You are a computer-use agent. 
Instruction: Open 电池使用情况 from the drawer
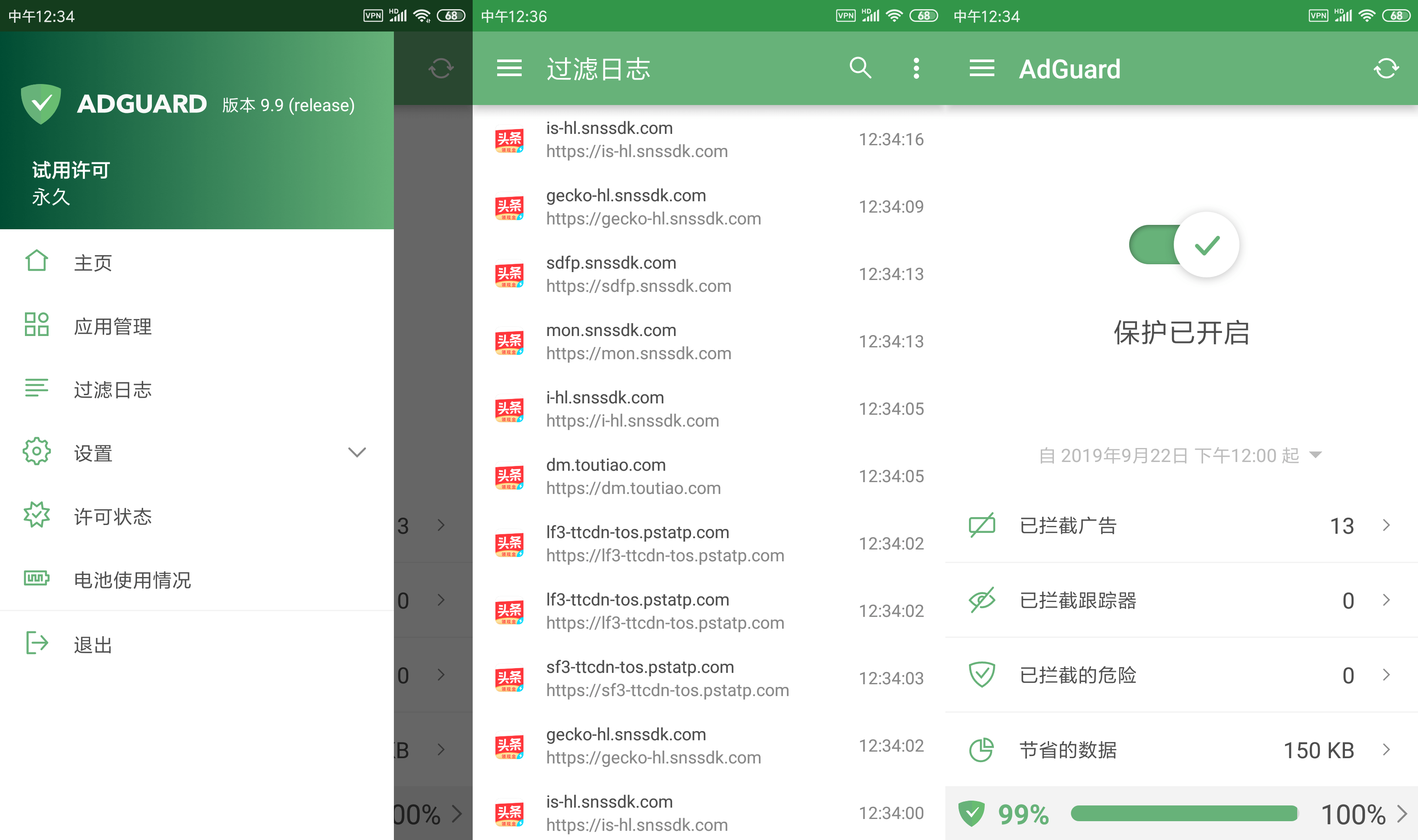click(x=132, y=580)
